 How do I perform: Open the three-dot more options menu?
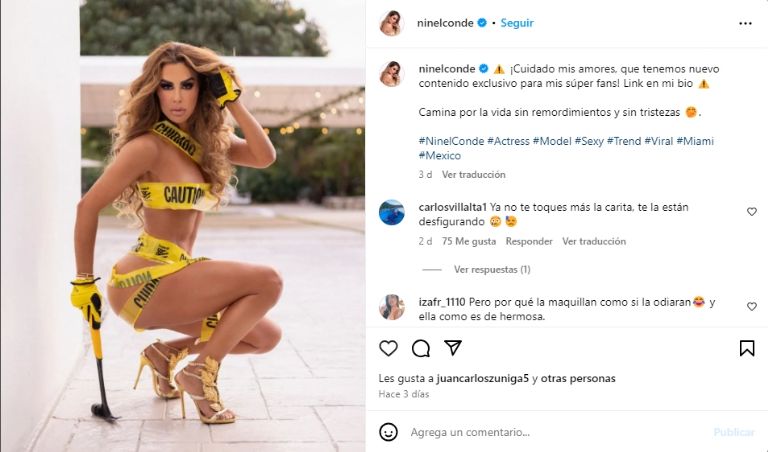pos(745,24)
